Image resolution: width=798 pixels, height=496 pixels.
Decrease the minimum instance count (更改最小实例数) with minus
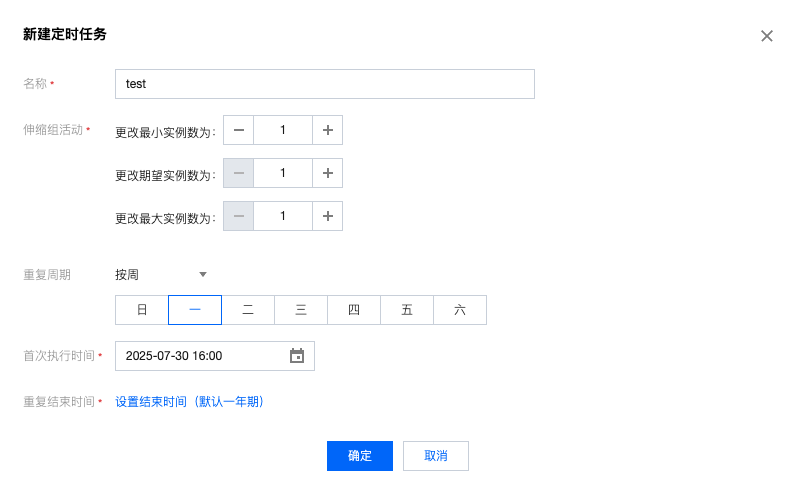[238, 130]
